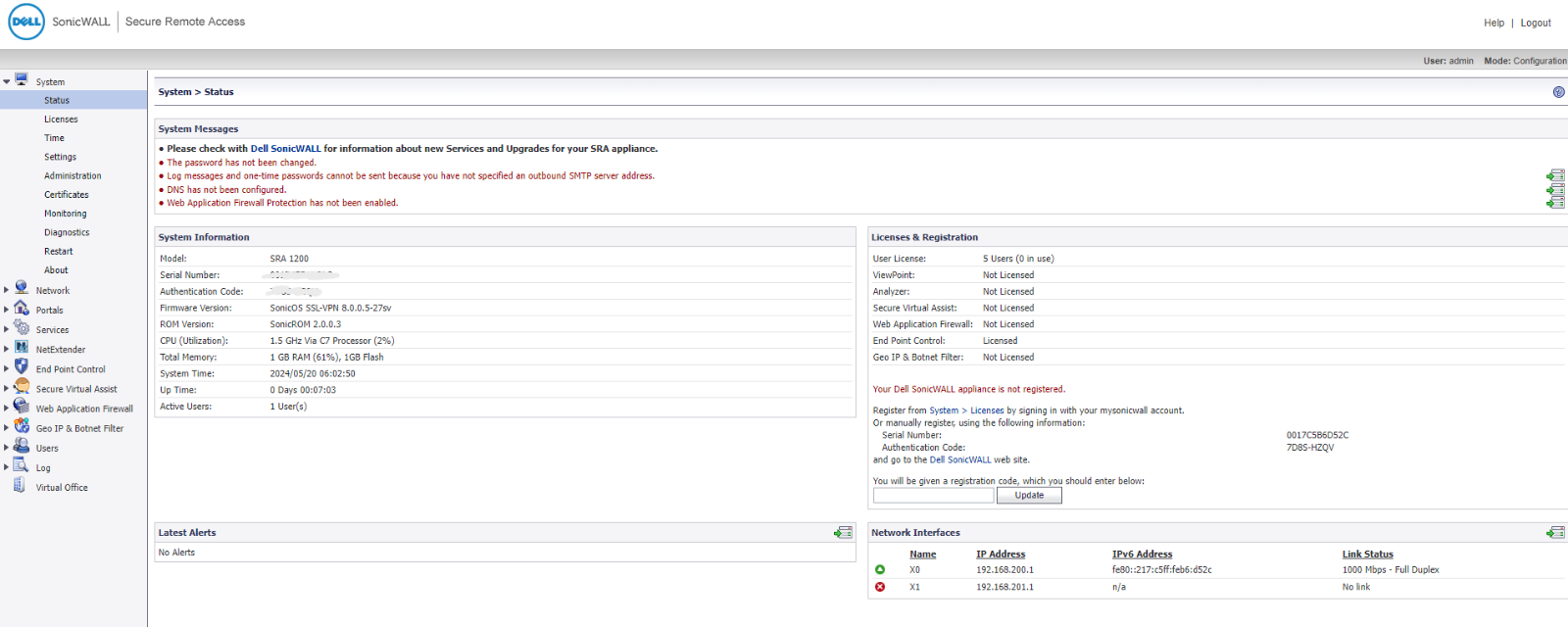
Task: Click the serial number 0017C5B6D52C
Action: click(x=1317, y=435)
